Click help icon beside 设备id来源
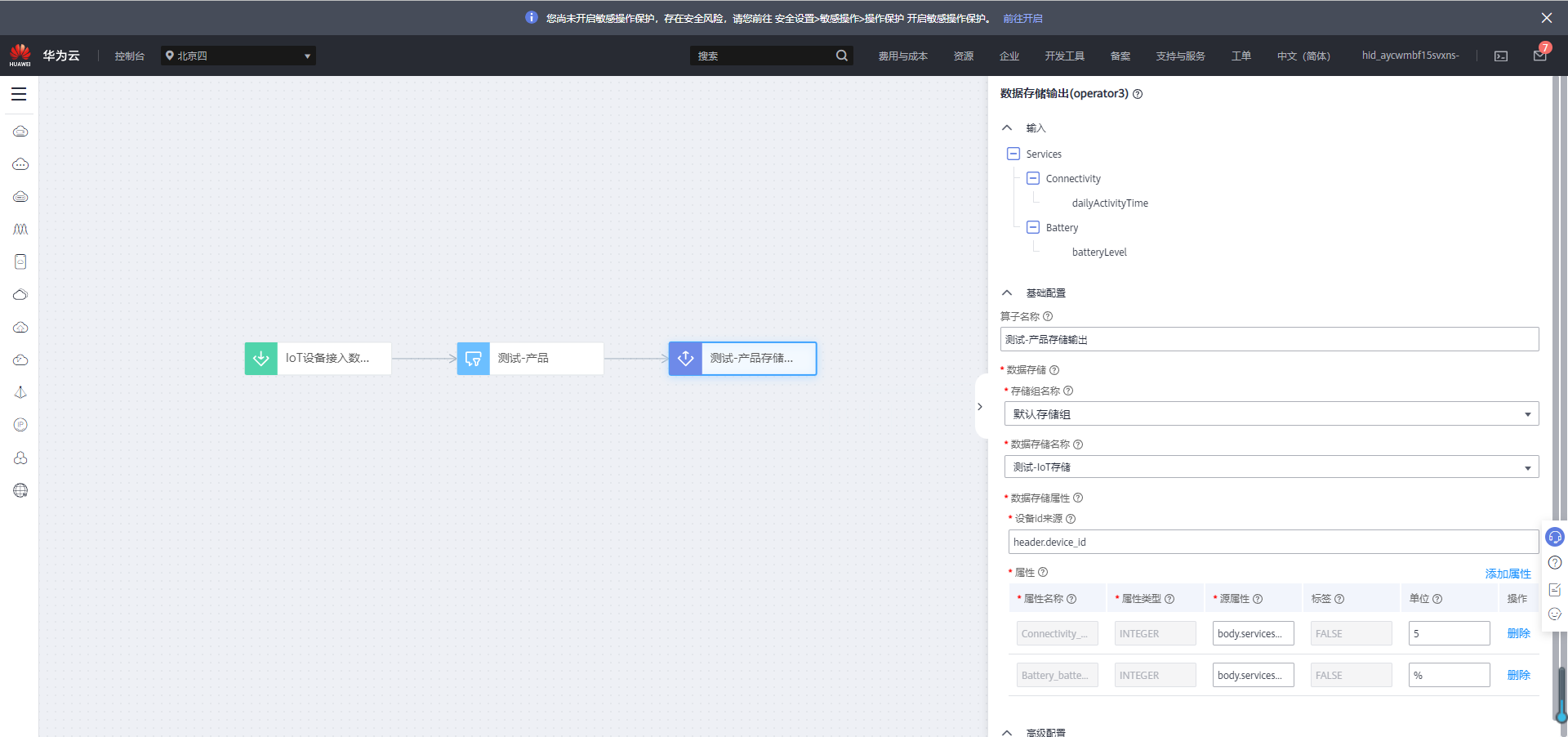The width and height of the screenshot is (1568, 737). pos(1071,519)
